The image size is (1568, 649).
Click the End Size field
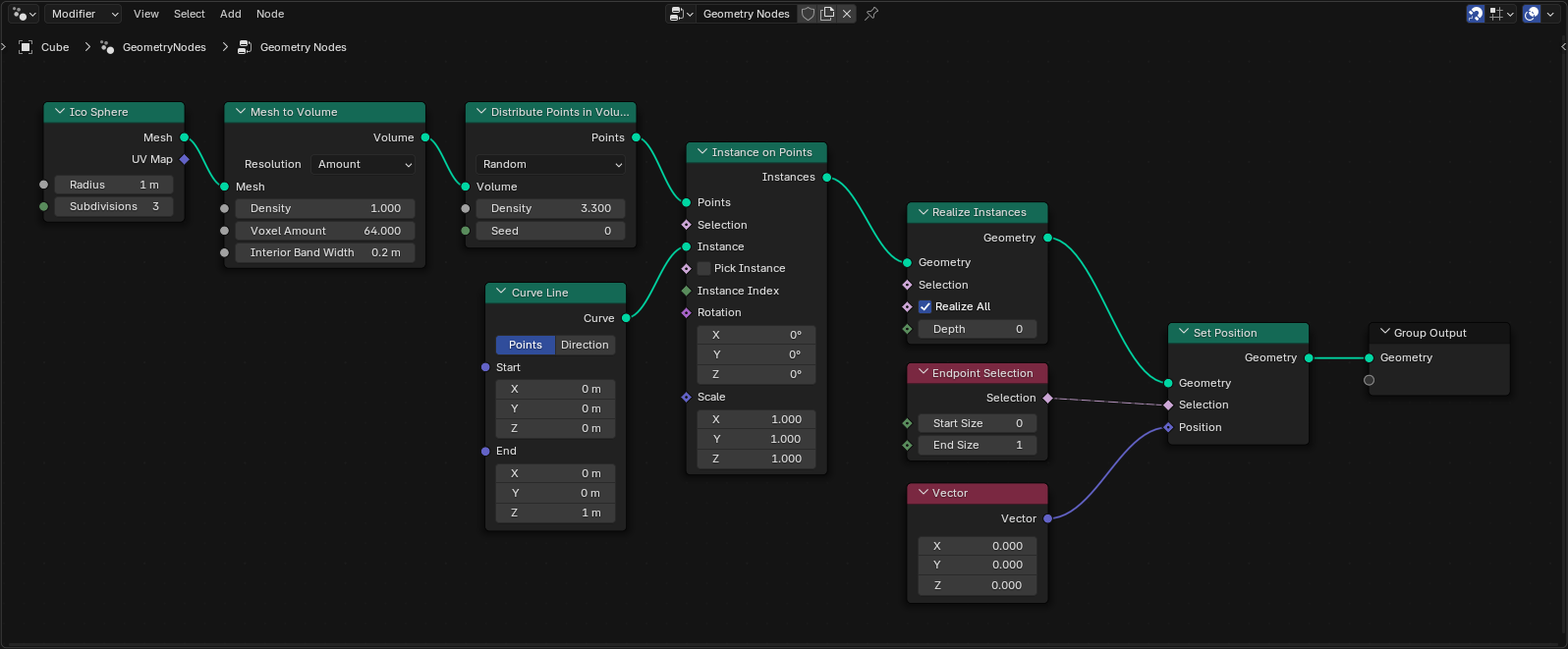[978, 445]
